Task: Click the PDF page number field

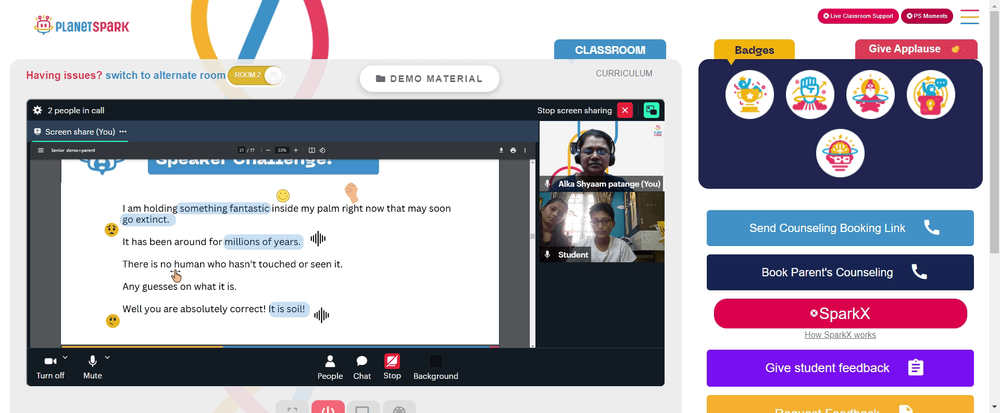Action: [242, 150]
